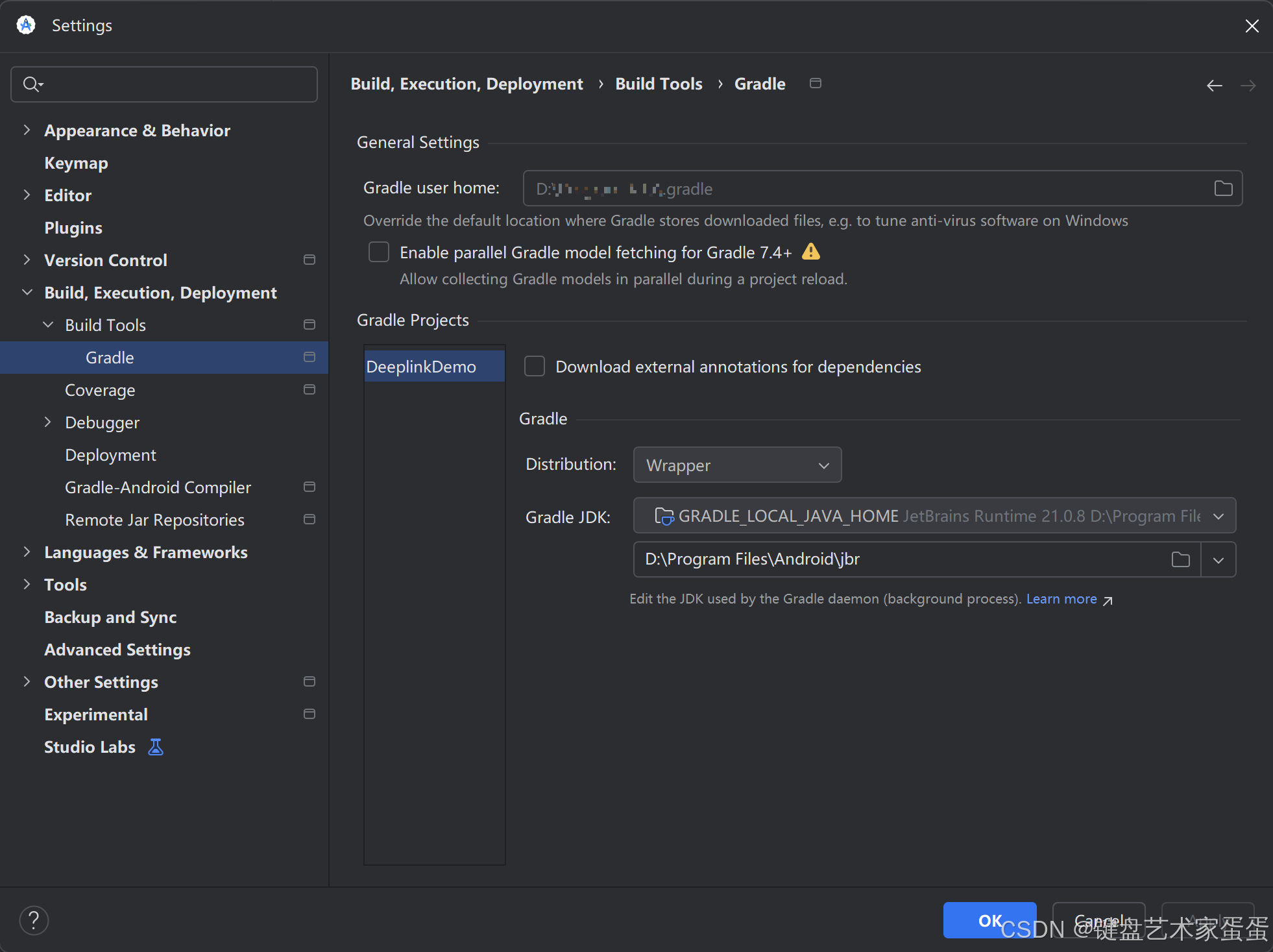The width and height of the screenshot is (1273, 952).
Task: Open the Gradle JDK dropdown
Action: coord(934,516)
